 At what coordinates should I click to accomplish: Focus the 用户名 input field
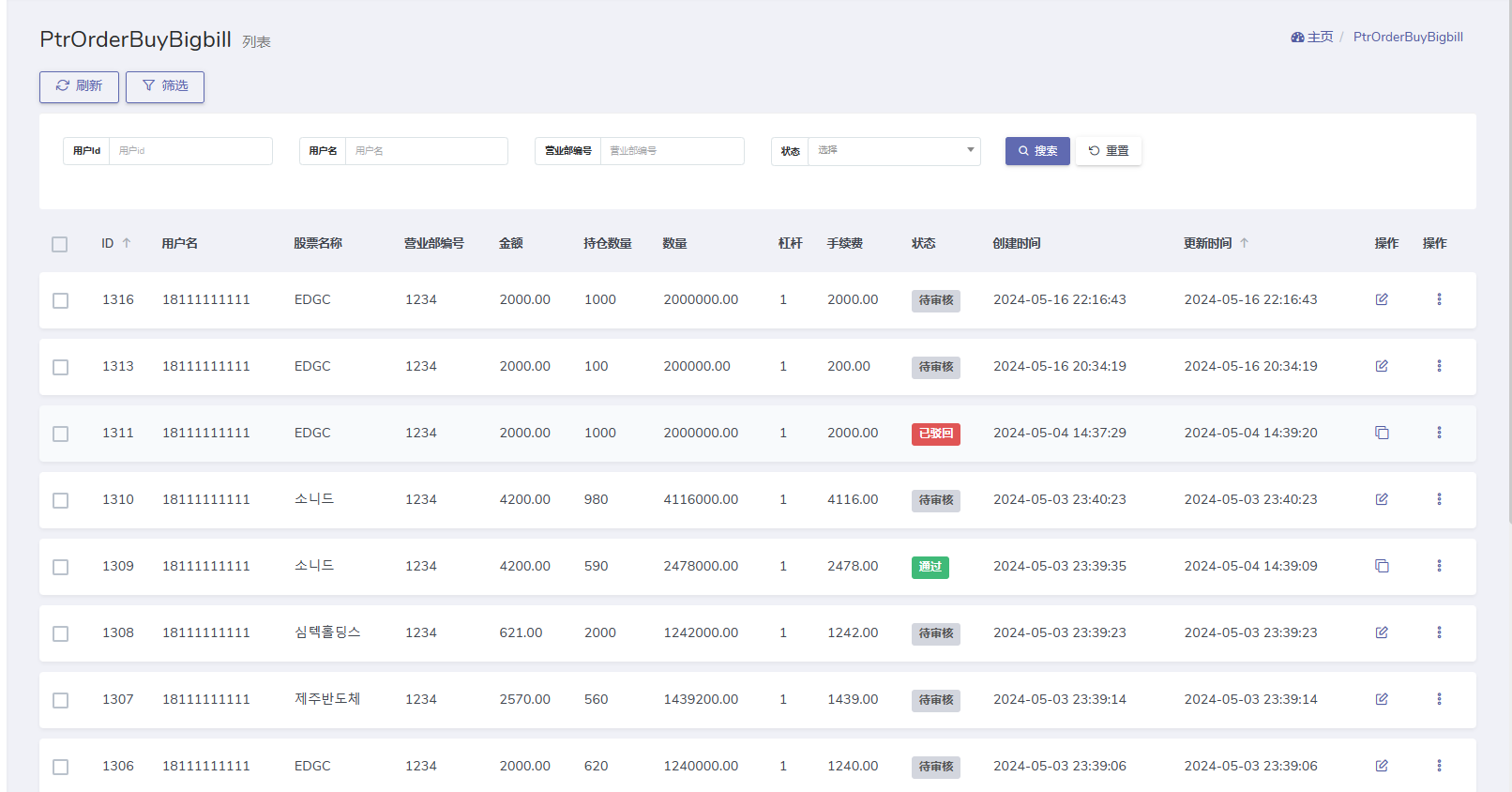[426, 151]
